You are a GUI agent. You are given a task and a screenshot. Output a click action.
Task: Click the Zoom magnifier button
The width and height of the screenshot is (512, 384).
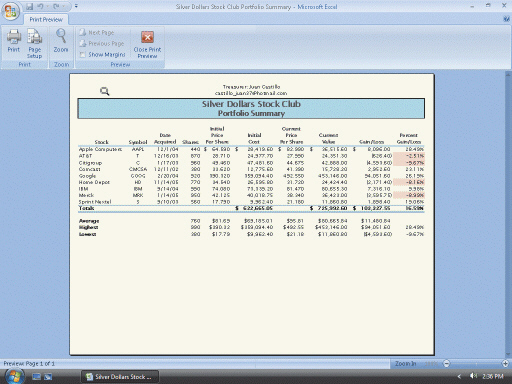(61, 41)
